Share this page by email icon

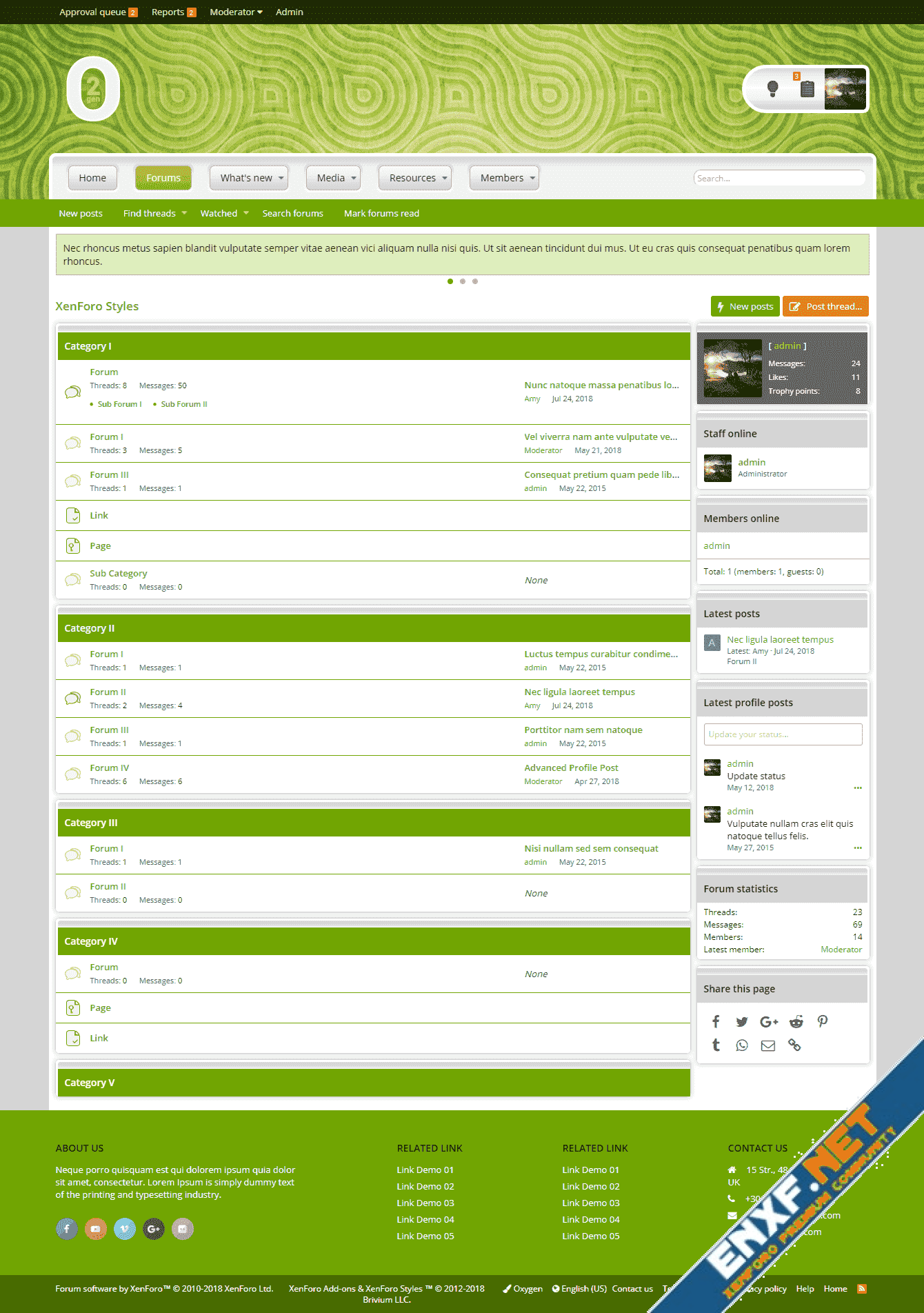point(767,1045)
